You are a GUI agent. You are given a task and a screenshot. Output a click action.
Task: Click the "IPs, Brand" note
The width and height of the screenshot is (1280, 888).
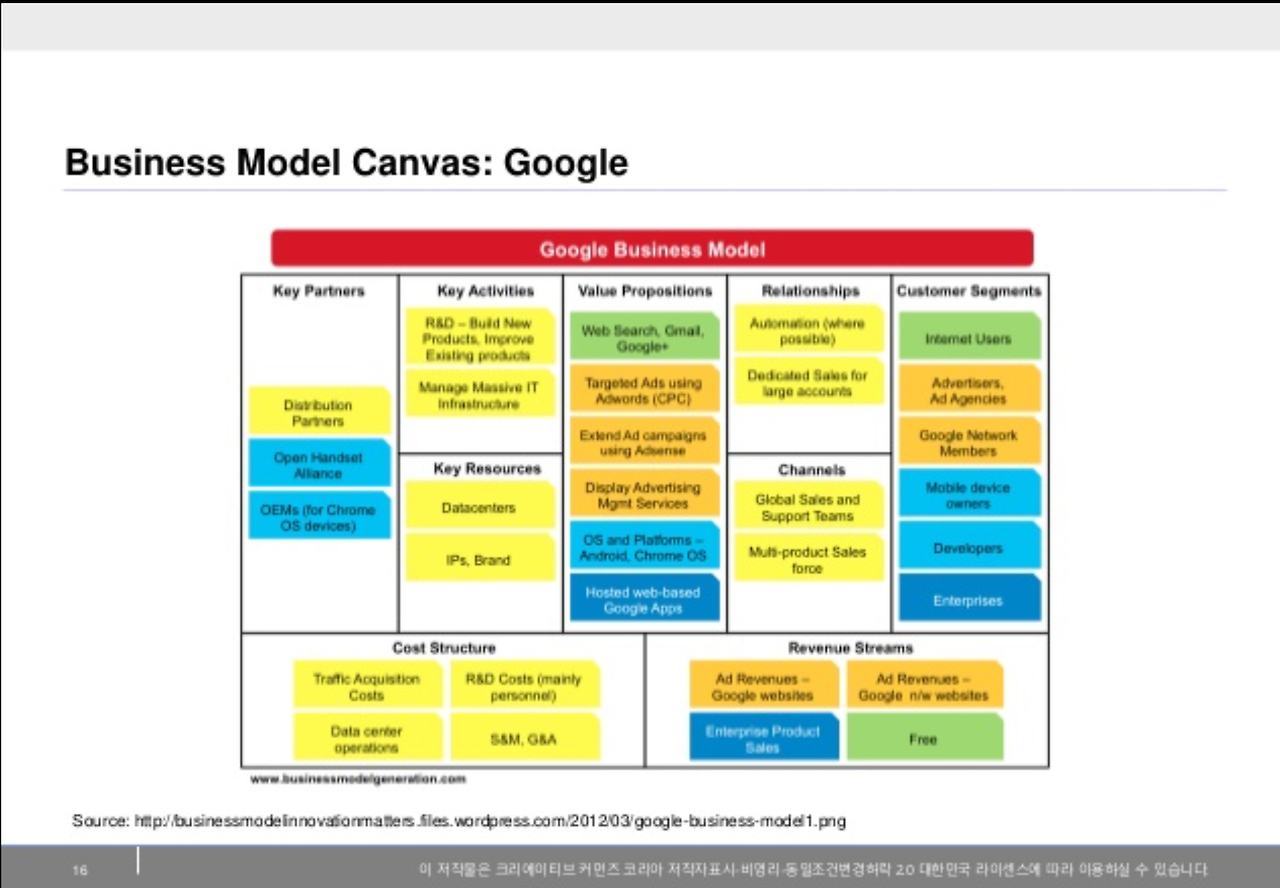480,558
